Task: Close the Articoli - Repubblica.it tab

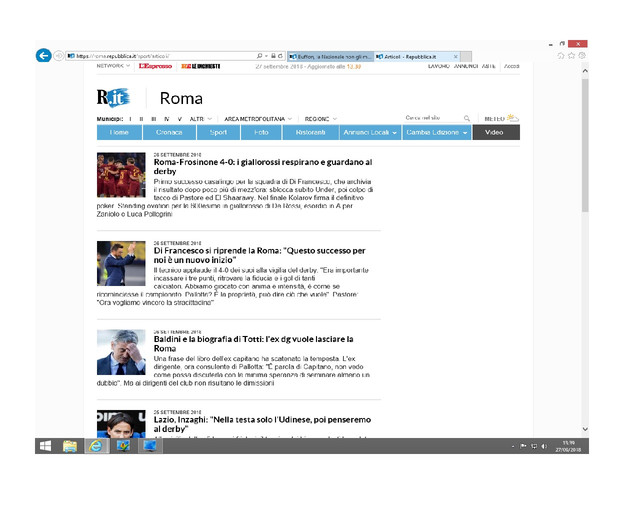Action: (456, 57)
